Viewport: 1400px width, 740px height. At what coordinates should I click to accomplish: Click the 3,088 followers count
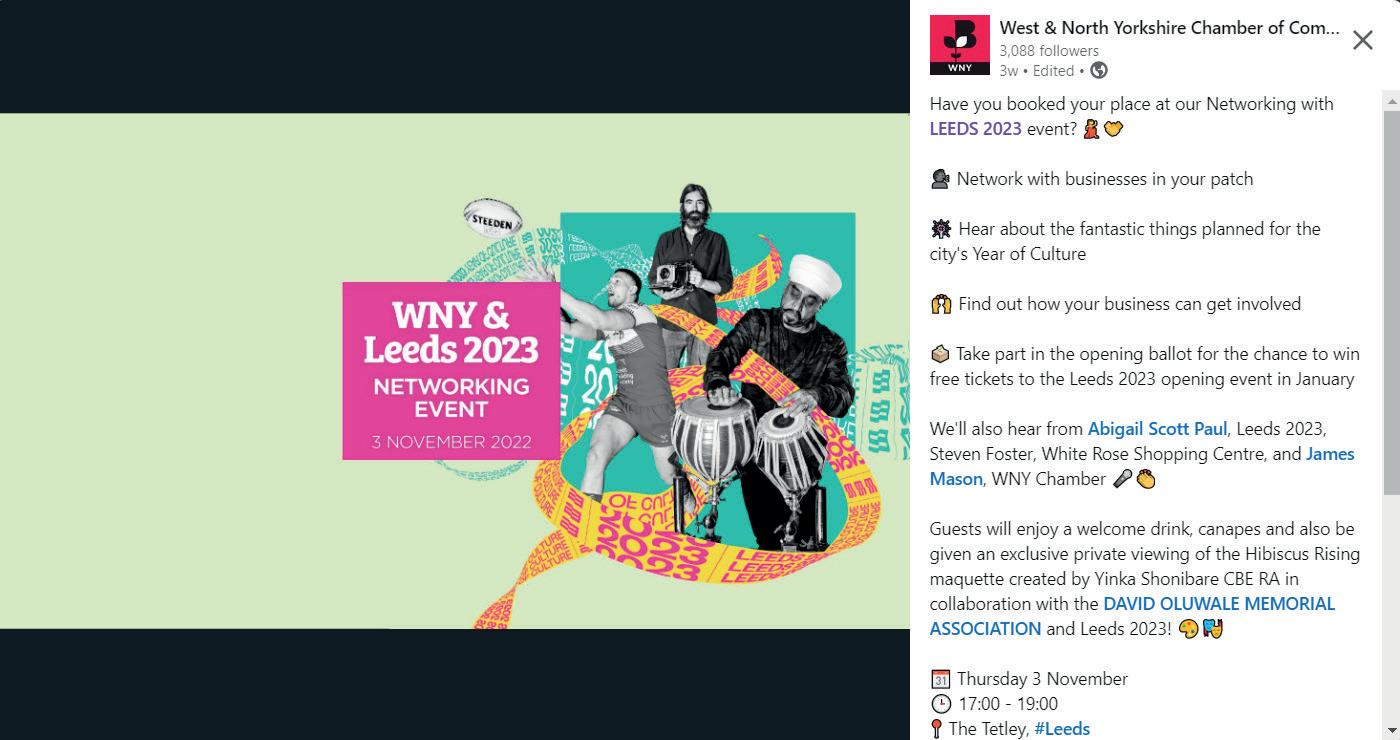pyautogui.click(x=1049, y=50)
